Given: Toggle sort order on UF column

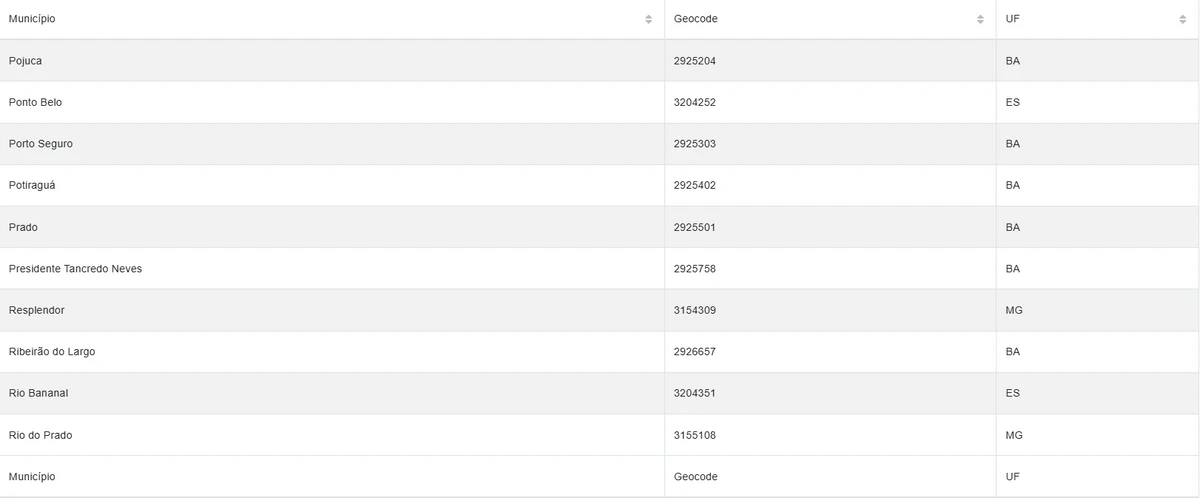Looking at the screenshot, I should click(1183, 19).
